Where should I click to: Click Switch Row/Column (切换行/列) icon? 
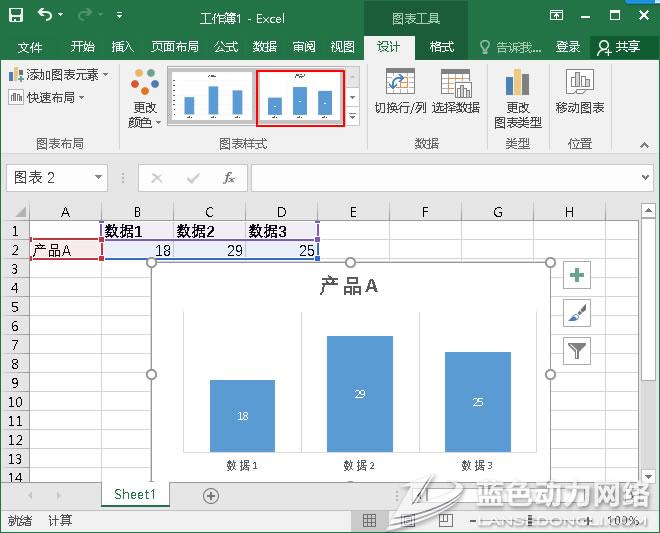coord(400,90)
